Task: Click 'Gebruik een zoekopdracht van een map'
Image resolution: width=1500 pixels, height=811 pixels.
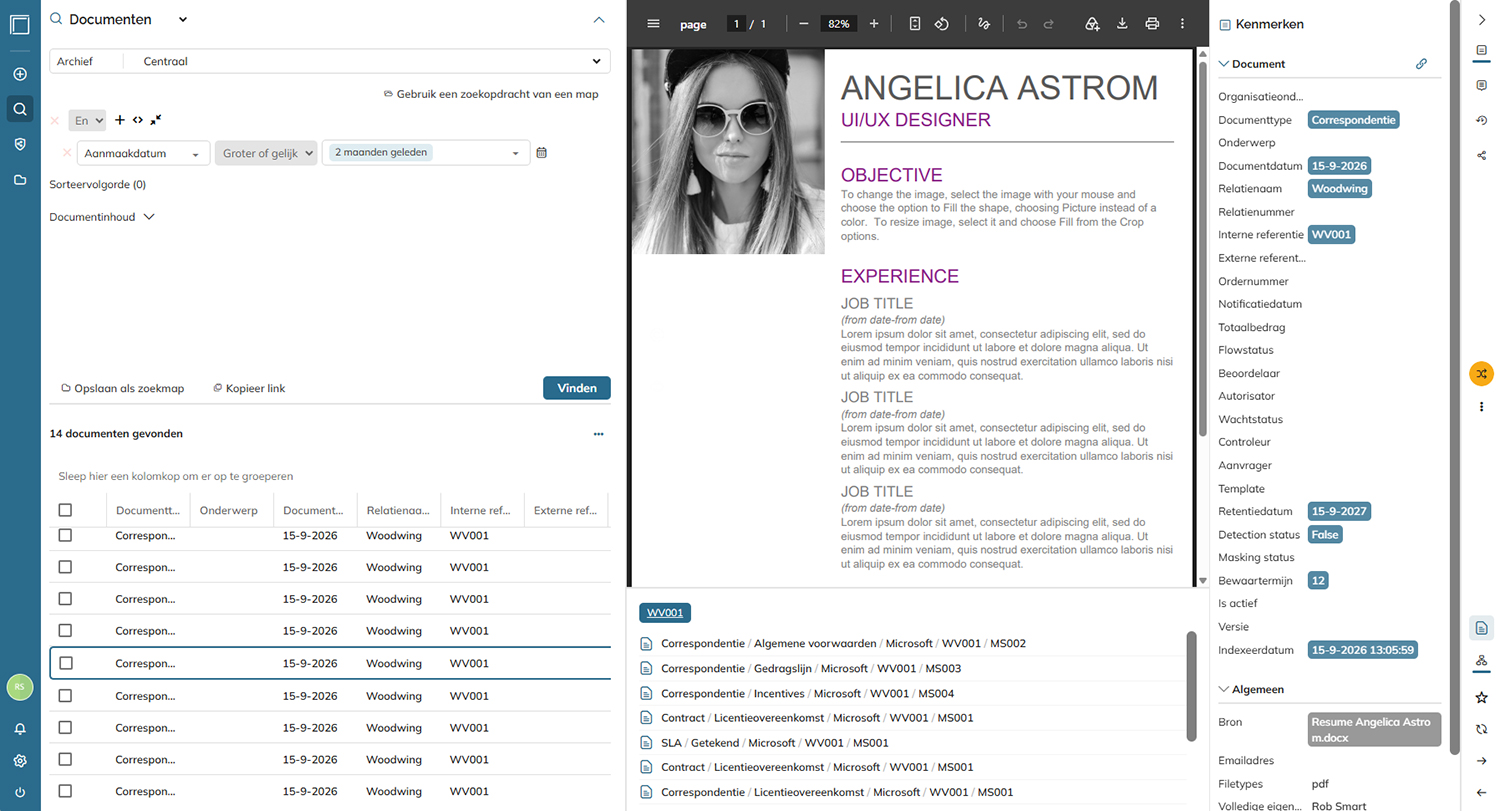Action: [x=491, y=94]
